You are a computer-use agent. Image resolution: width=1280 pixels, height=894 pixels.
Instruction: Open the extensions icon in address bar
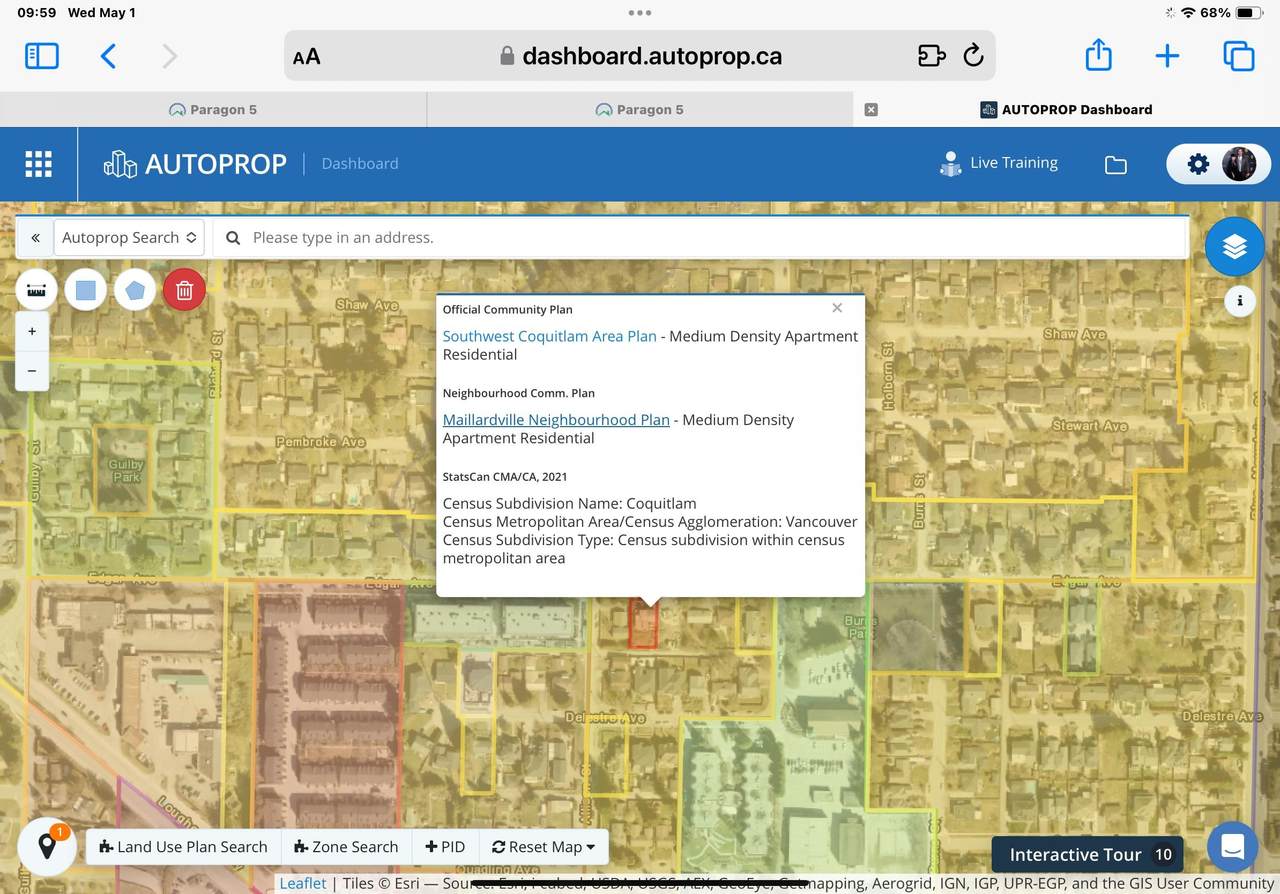[932, 56]
